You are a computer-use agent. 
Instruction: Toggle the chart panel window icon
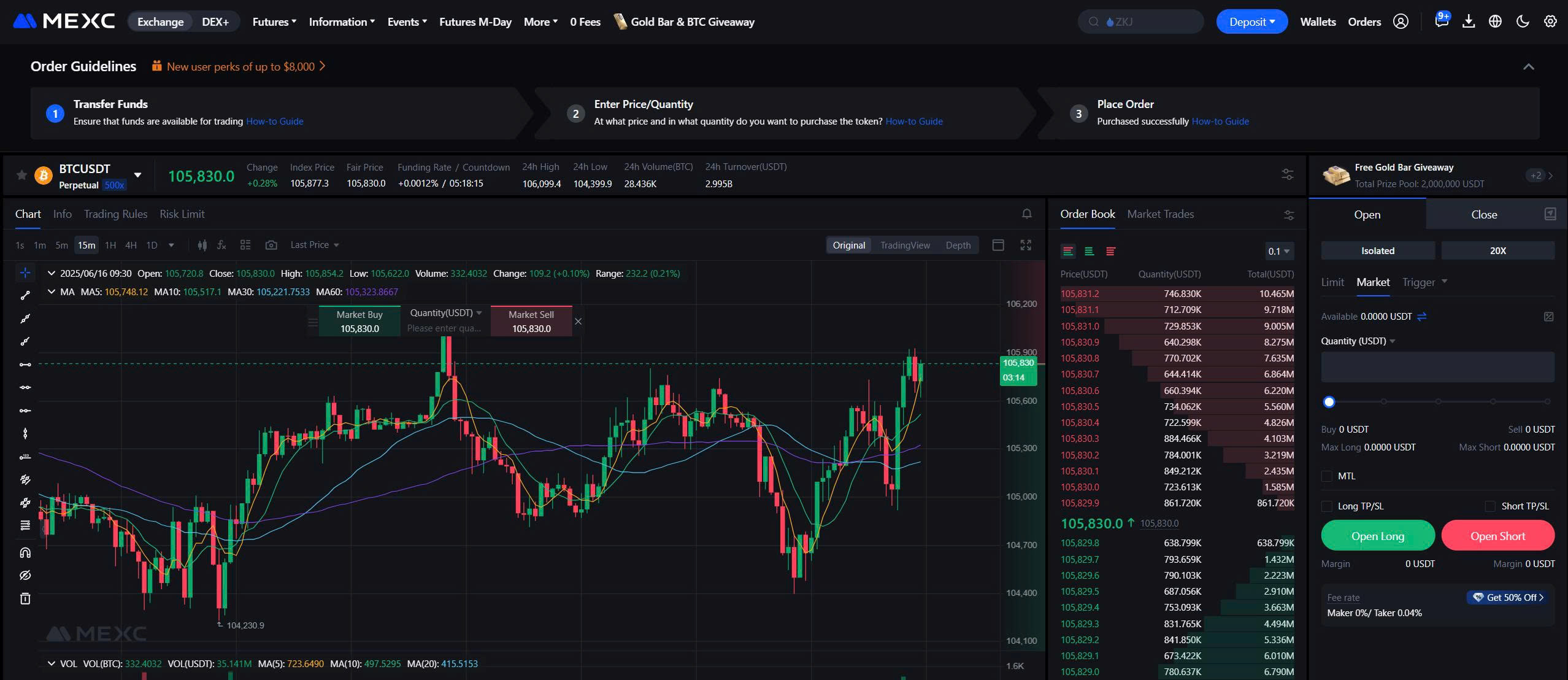pyautogui.click(x=998, y=245)
